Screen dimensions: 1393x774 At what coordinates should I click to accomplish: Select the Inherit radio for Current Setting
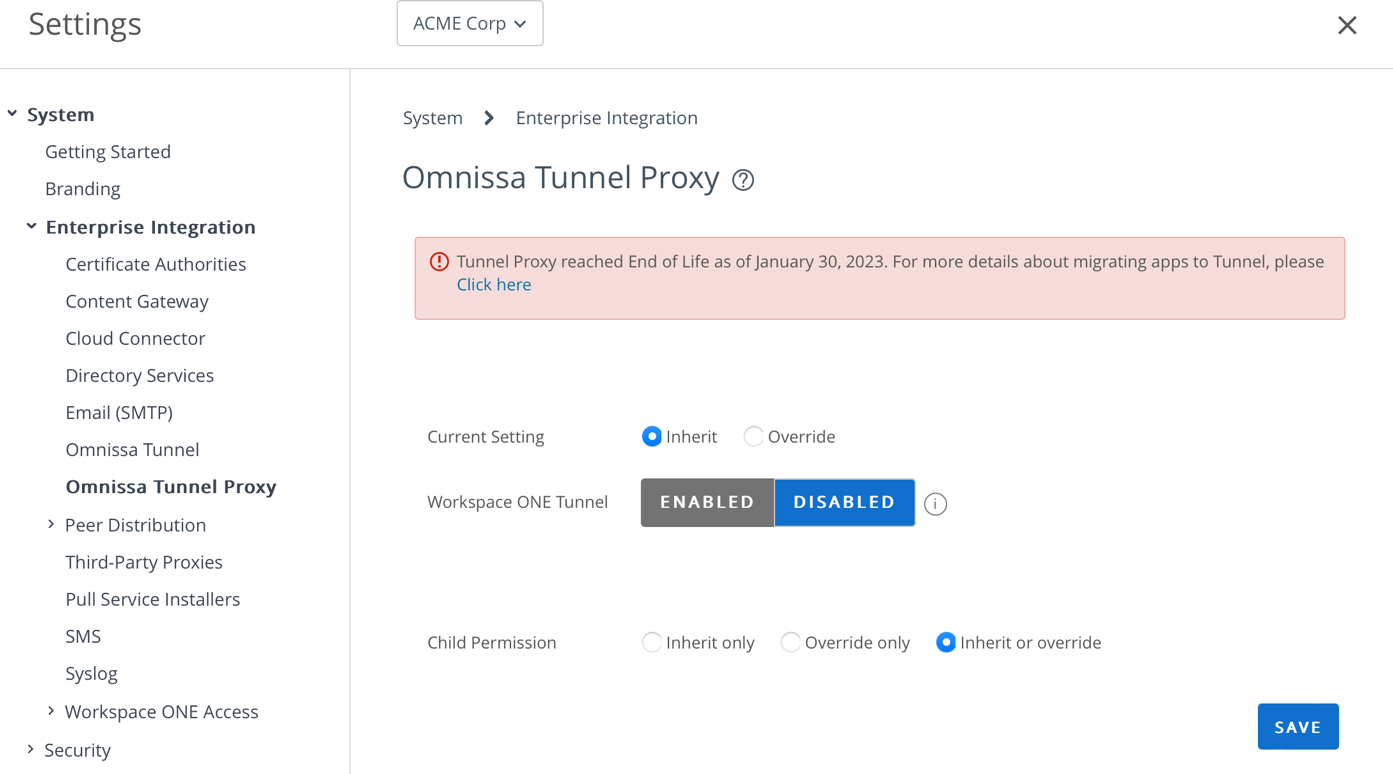click(652, 437)
